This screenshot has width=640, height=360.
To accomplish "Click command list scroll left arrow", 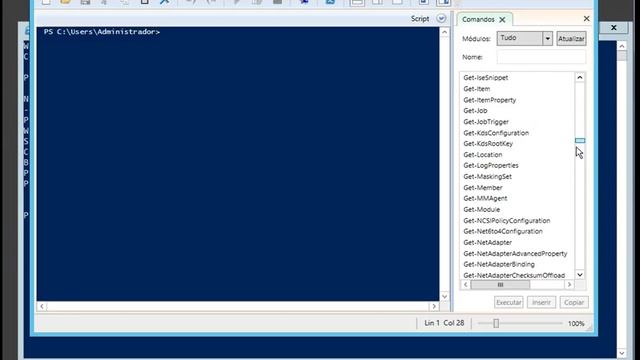I will 465,284.
